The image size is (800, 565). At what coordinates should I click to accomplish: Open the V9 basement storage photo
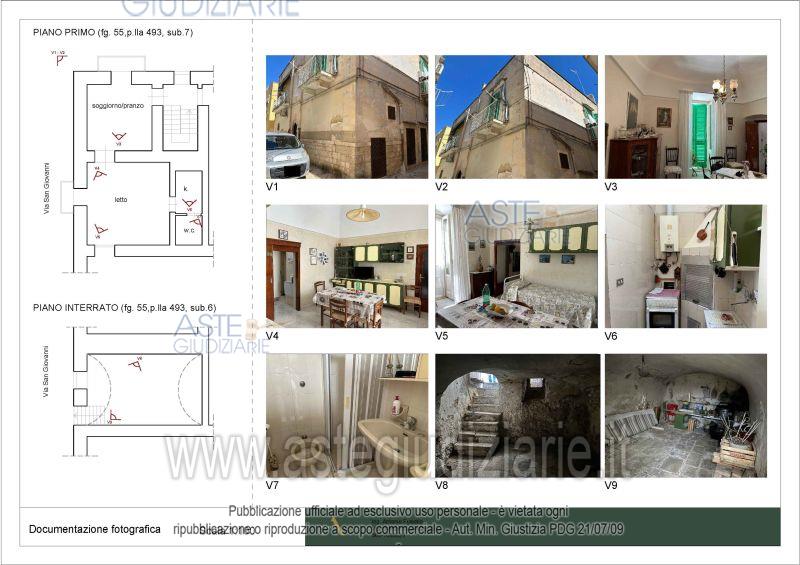685,415
